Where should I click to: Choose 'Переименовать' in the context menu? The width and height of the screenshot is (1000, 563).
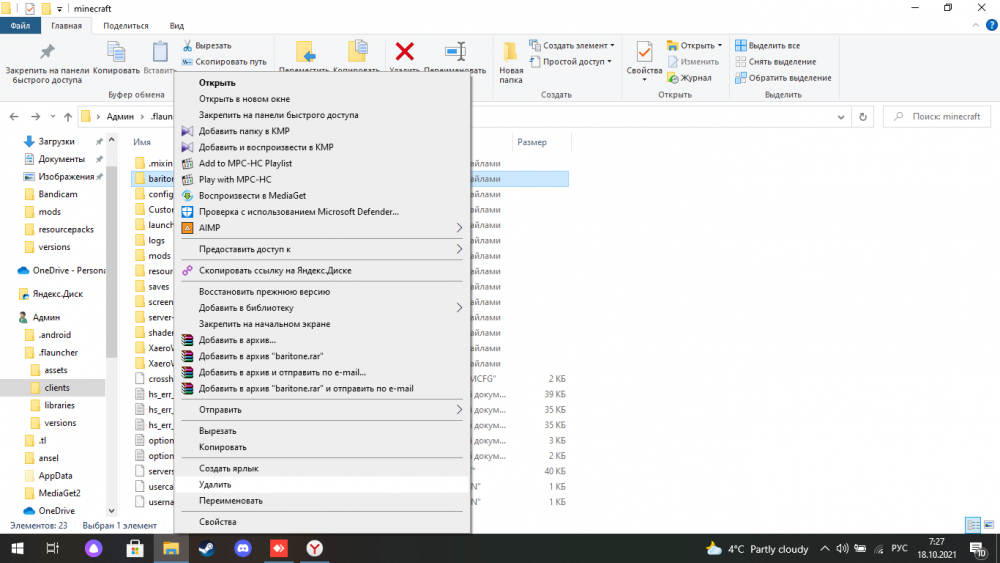pos(322,501)
